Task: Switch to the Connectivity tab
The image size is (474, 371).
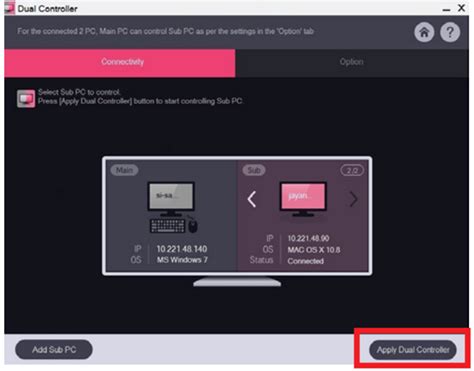Action: (120, 63)
